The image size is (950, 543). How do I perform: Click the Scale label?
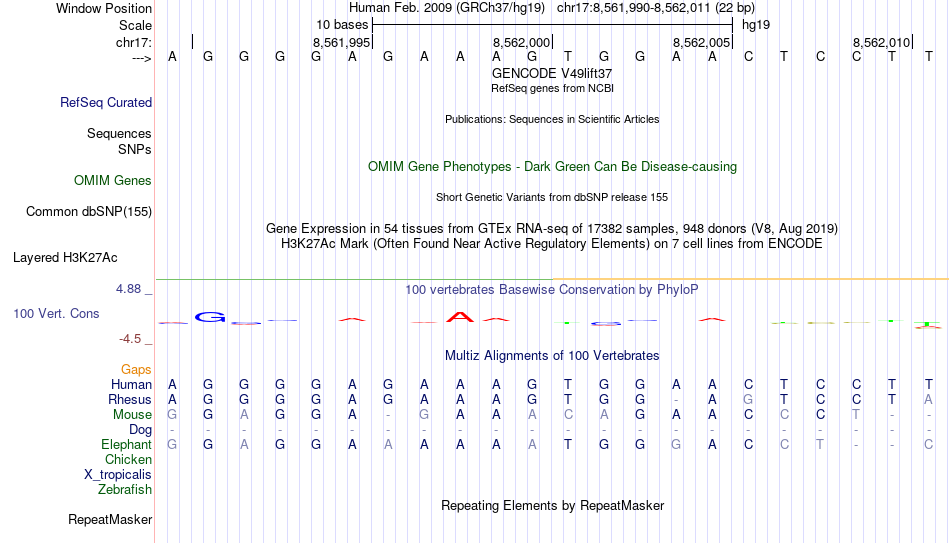[x=135, y=25]
